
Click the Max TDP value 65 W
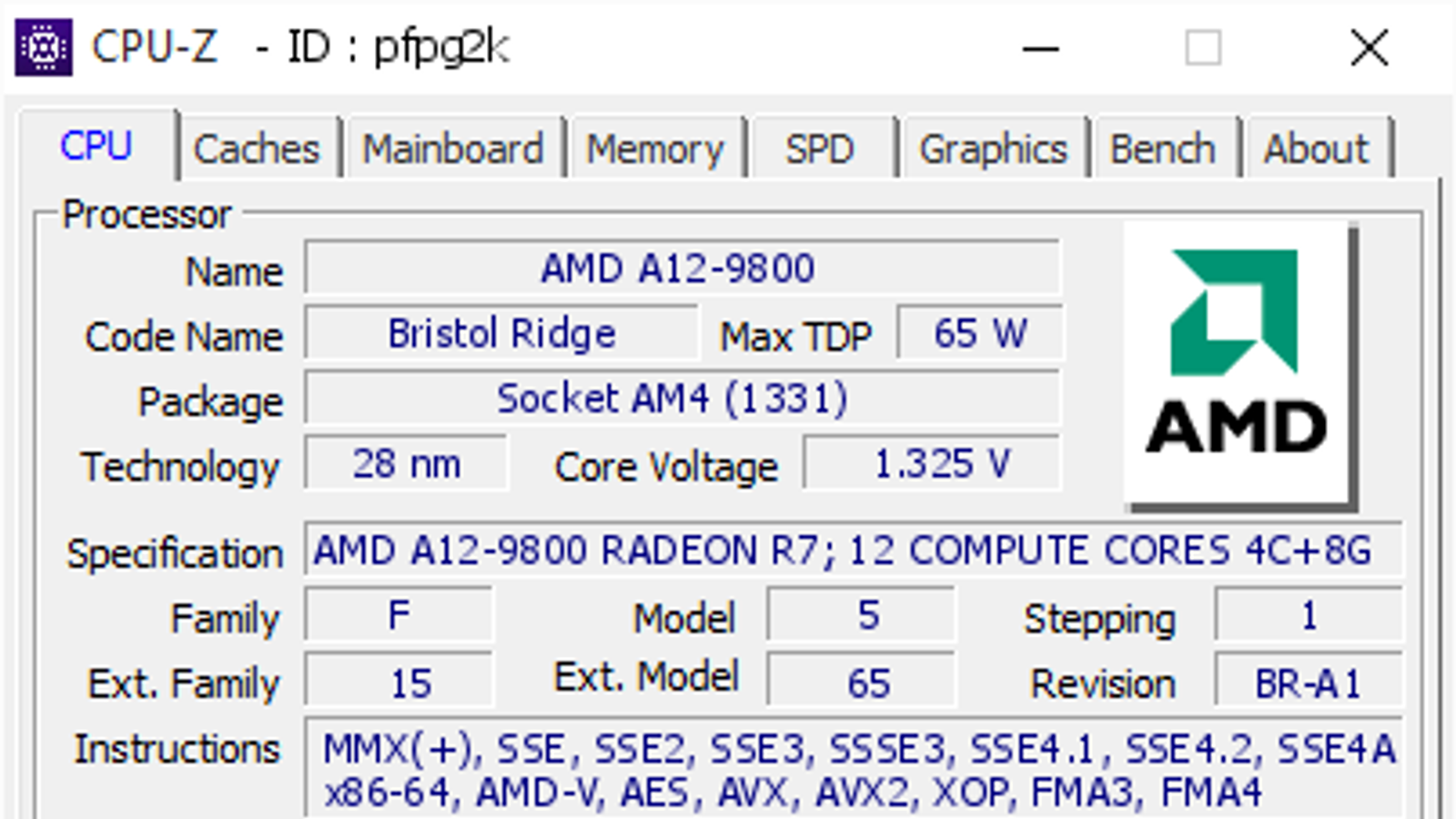coord(979,334)
